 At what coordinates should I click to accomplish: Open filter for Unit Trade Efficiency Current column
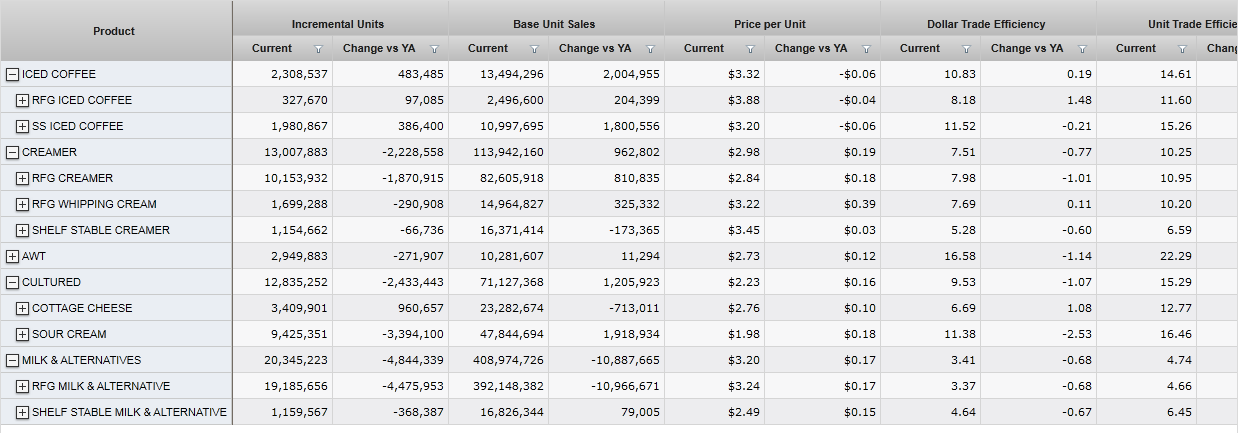[1182, 49]
